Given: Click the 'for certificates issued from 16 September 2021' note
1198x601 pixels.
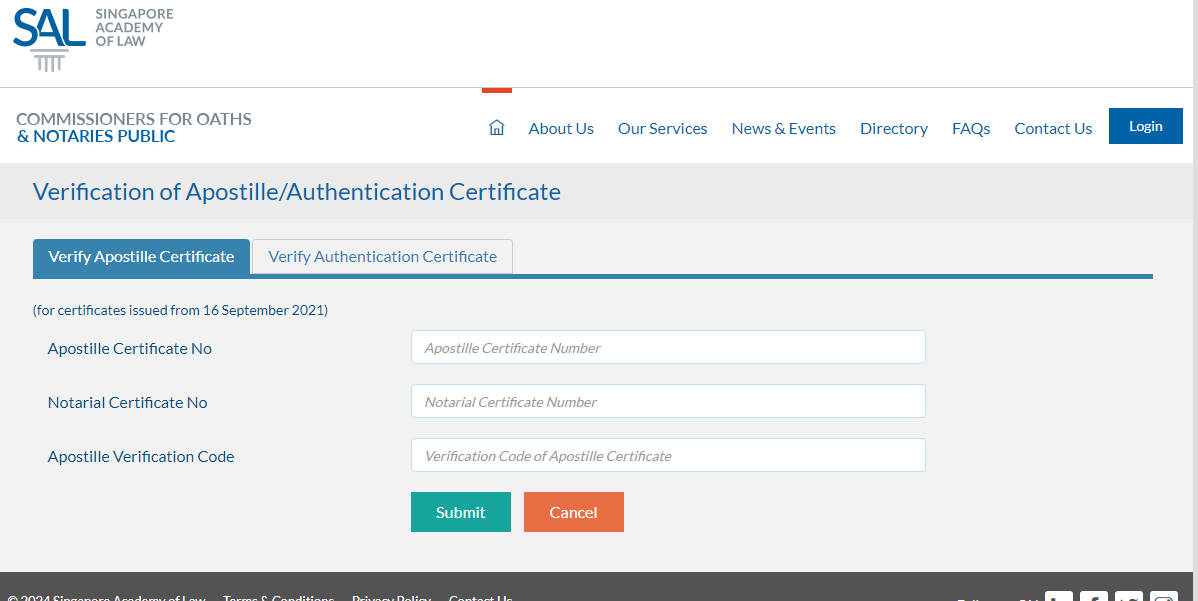Looking at the screenshot, I should (x=180, y=310).
